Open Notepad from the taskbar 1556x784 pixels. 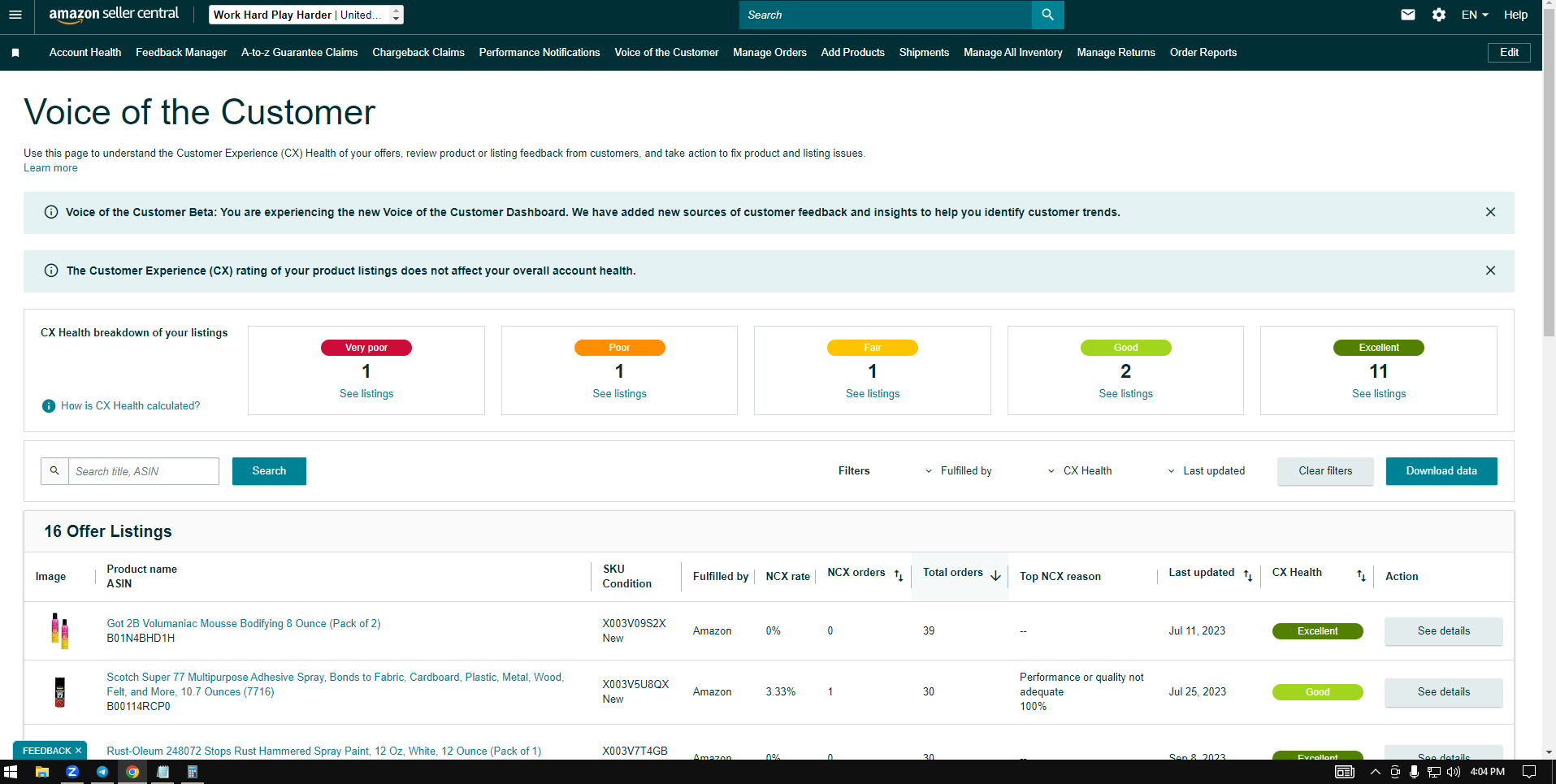click(163, 772)
